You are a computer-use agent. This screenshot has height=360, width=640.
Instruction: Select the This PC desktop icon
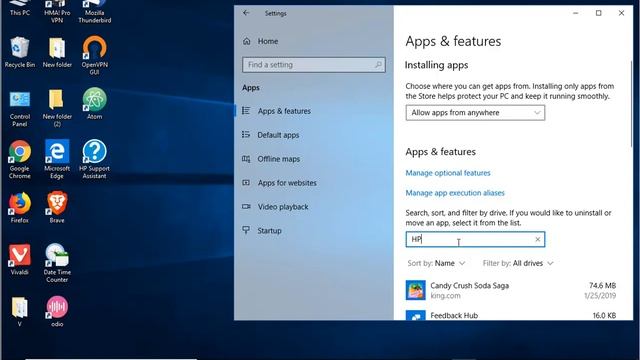(x=20, y=8)
